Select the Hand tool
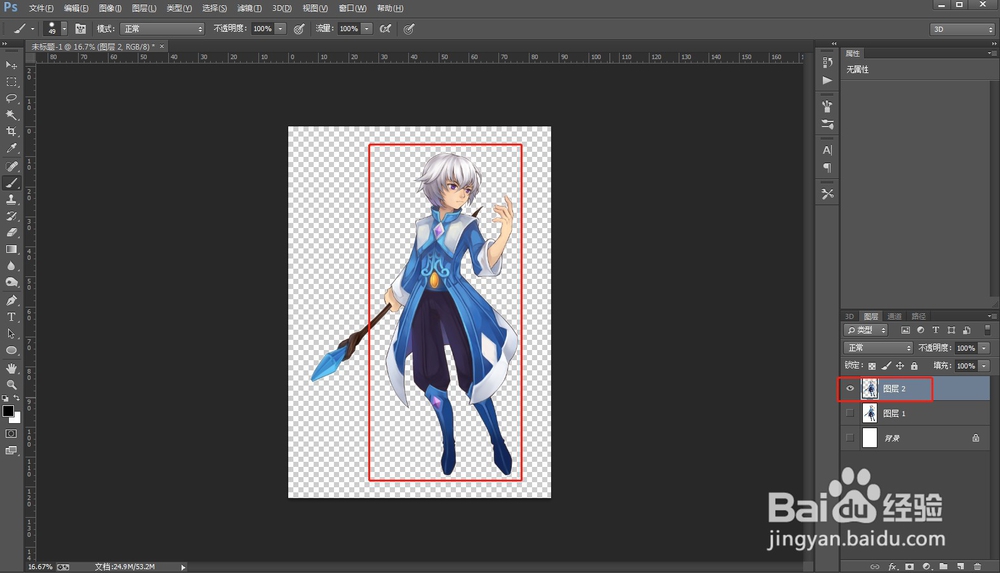1000x573 pixels. [x=11, y=368]
